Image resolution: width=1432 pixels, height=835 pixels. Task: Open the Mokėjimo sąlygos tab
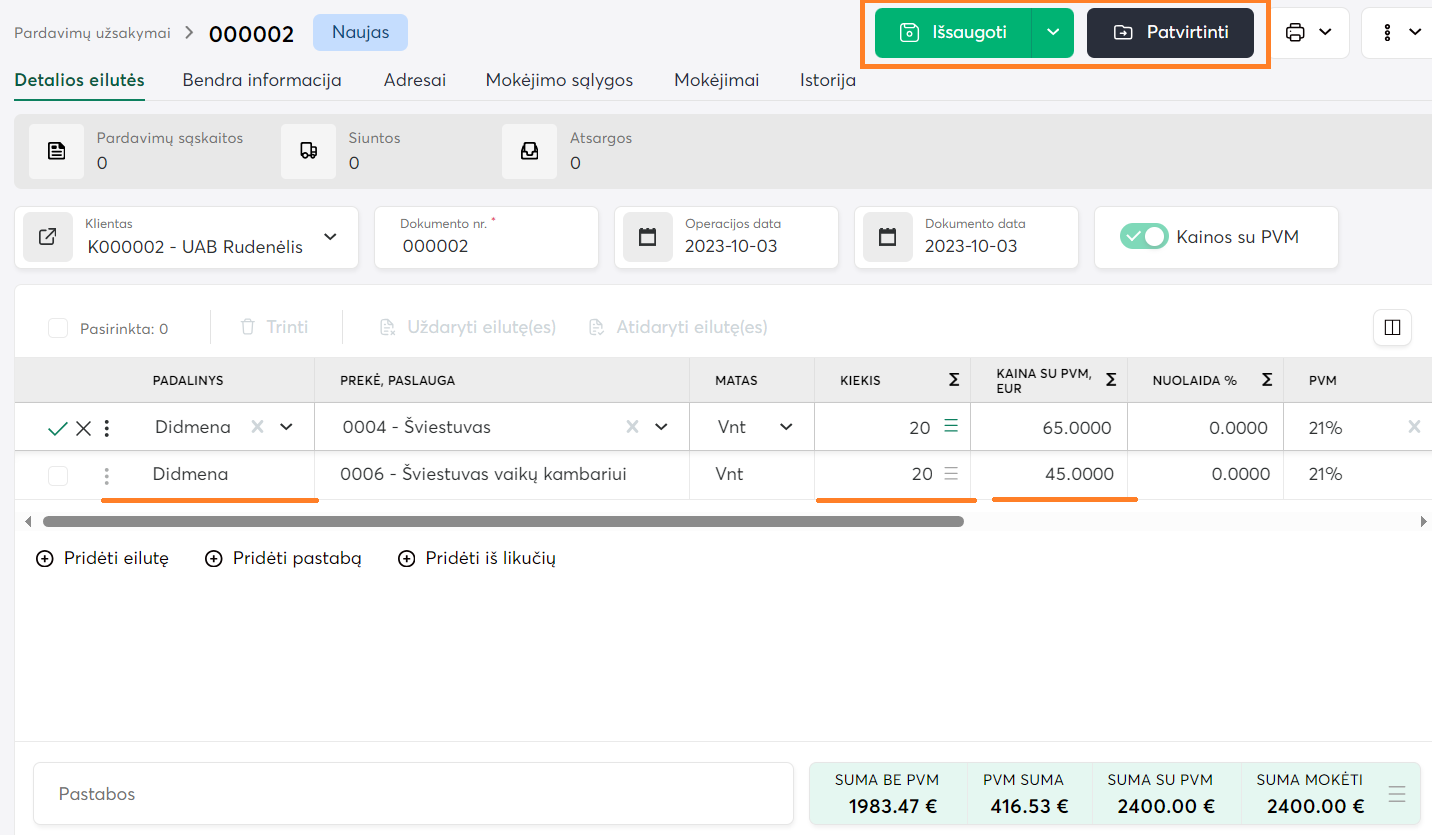pos(559,80)
